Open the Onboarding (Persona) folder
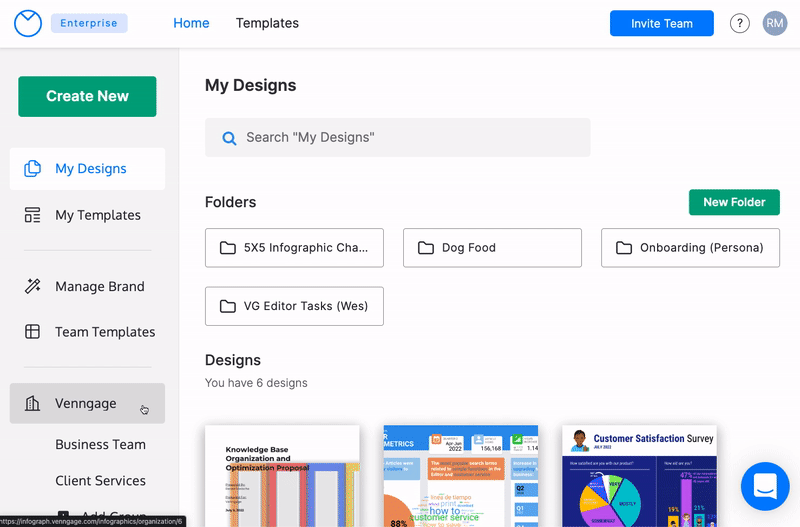Screen dimensions: 800x527 (690, 248)
